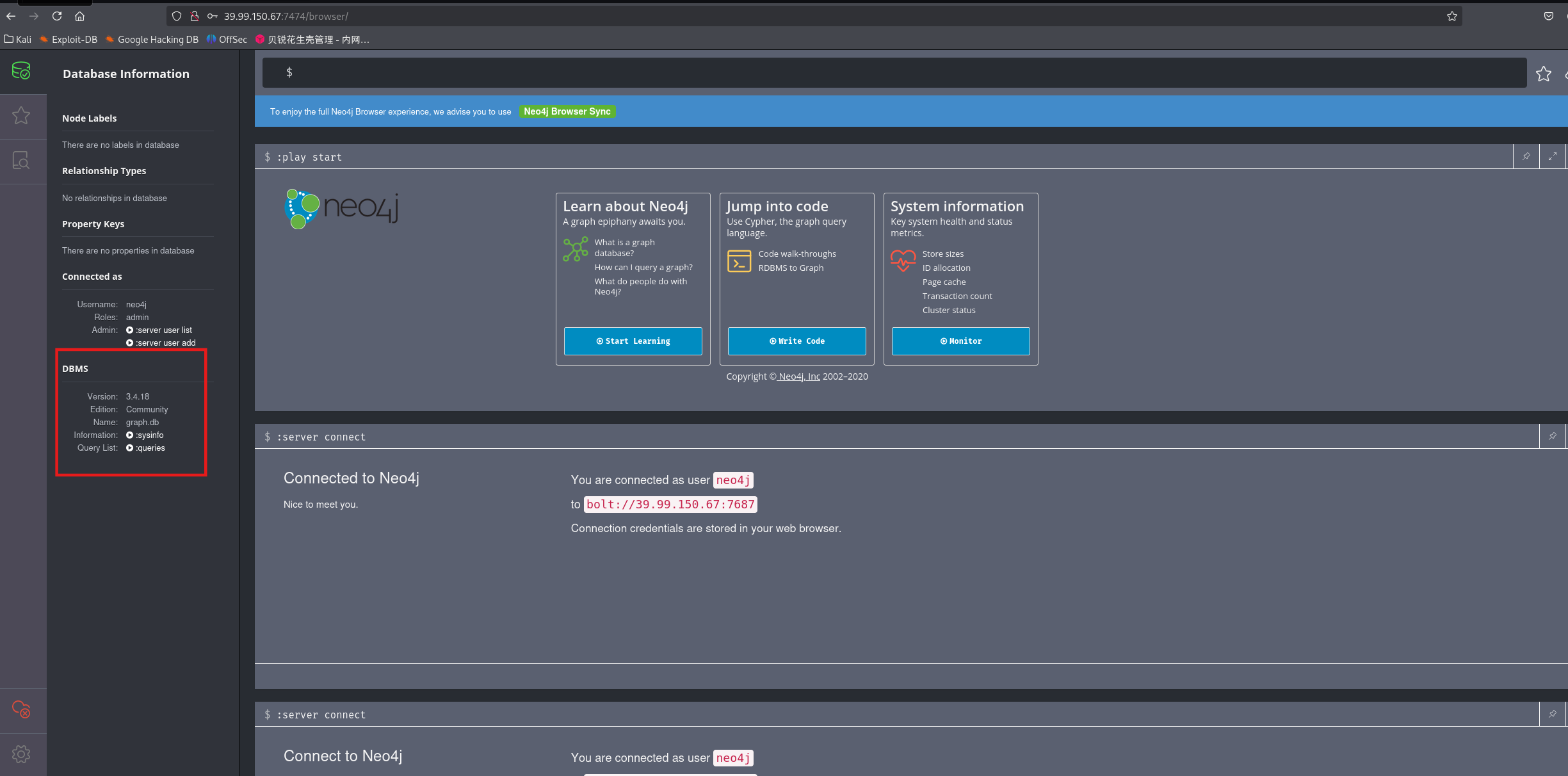Click the Monitor button
Image resolution: width=1568 pixels, height=776 pixels.
(x=960, y=341)
